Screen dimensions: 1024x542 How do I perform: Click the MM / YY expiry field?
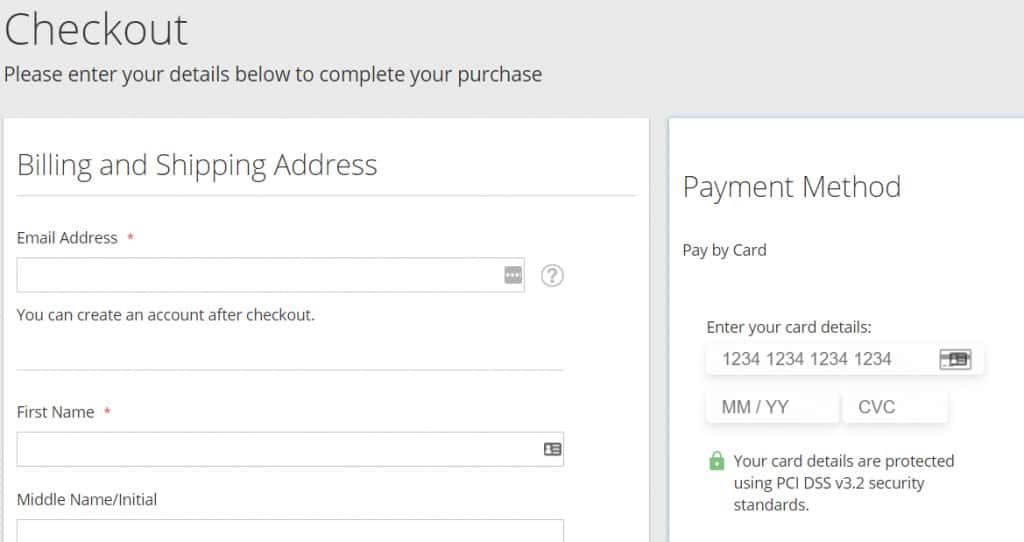(772, 407)
